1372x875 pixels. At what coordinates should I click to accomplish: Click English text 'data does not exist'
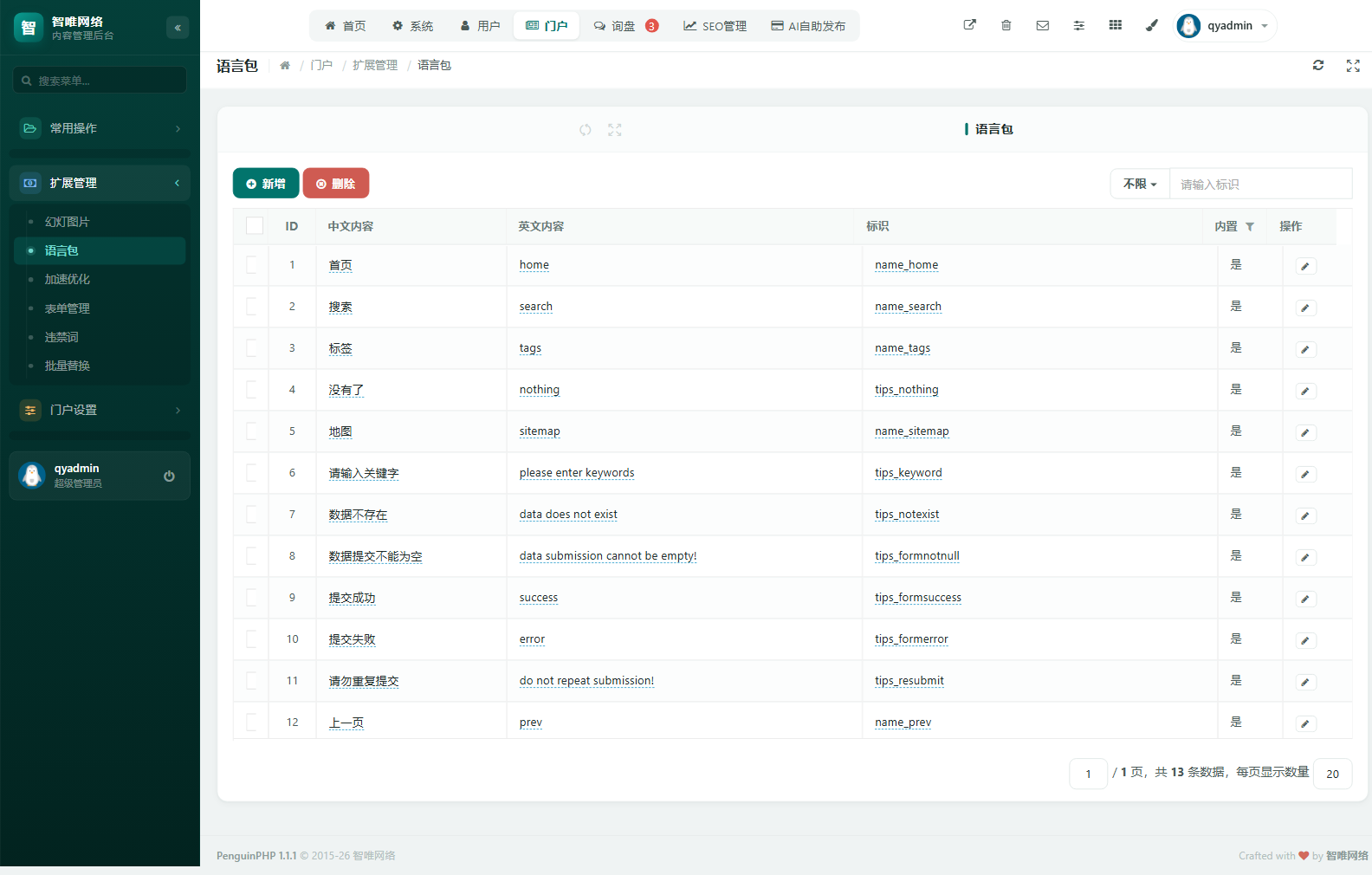(568, 515)
